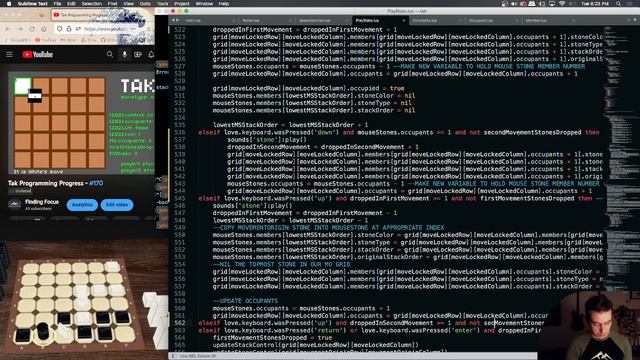Click the Analytics button

tap(82, 205)
